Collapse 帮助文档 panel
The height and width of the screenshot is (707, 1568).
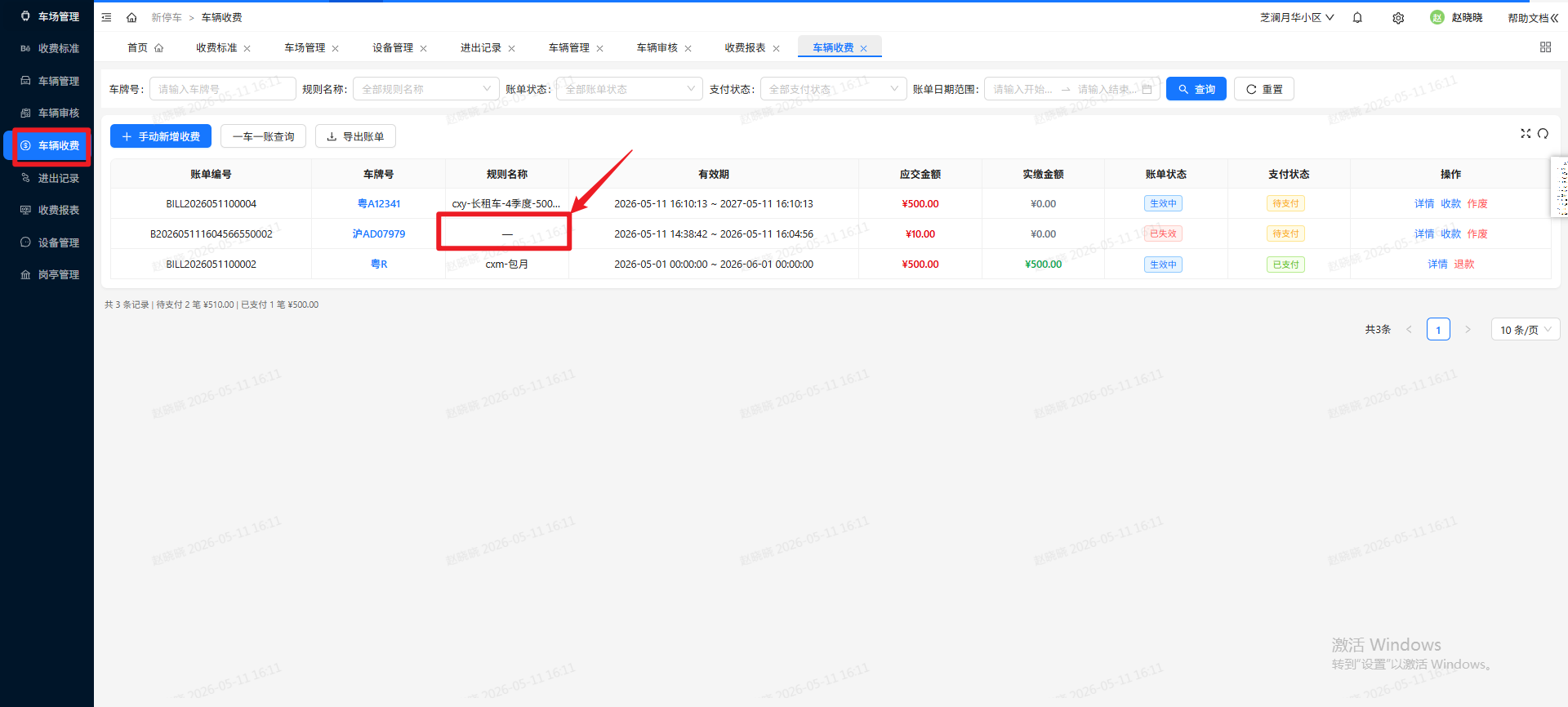(1554, 18)
